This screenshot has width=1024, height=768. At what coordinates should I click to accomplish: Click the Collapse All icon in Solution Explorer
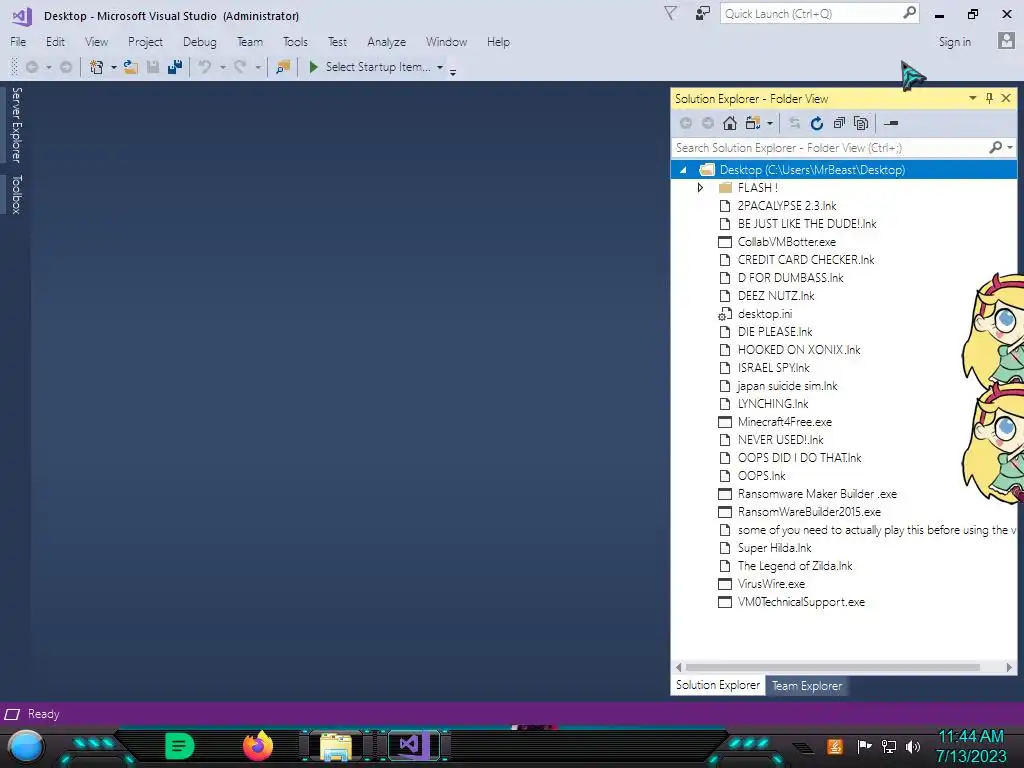[839, 123]
